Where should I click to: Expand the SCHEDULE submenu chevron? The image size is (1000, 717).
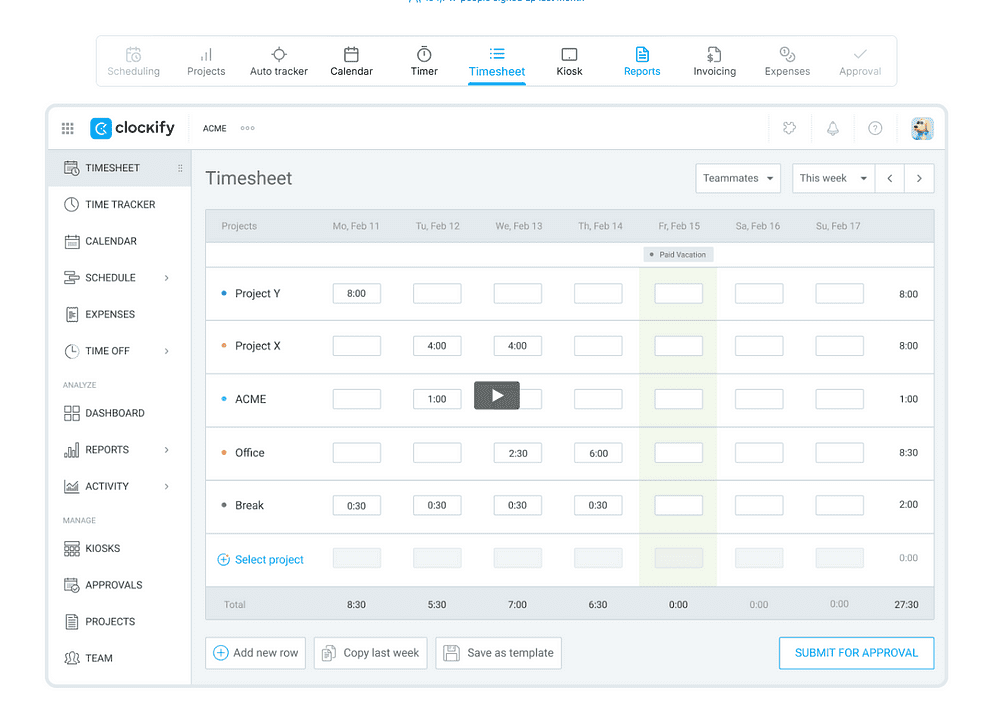166,277
